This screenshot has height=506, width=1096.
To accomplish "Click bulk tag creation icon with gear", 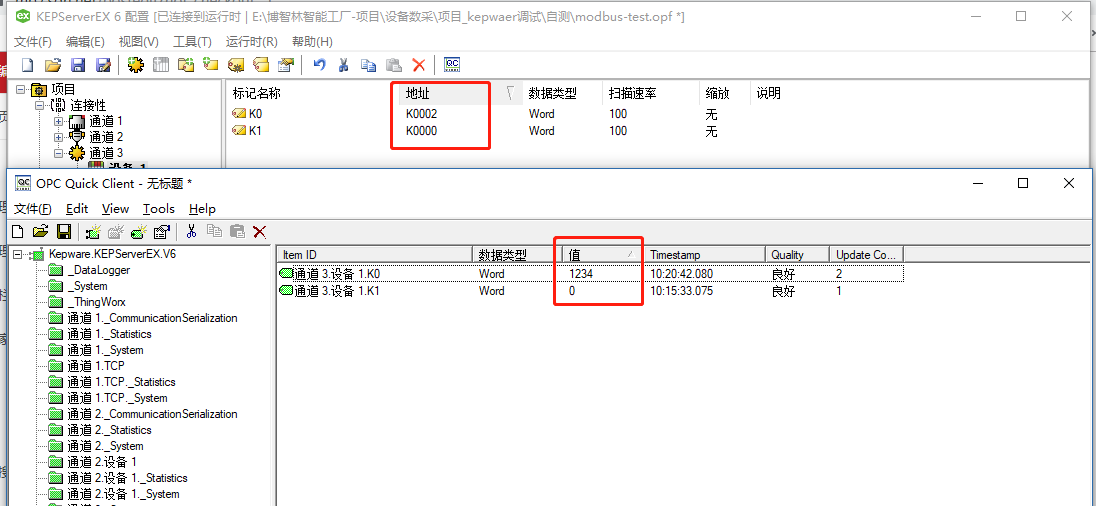I will (x=236, y=65).
